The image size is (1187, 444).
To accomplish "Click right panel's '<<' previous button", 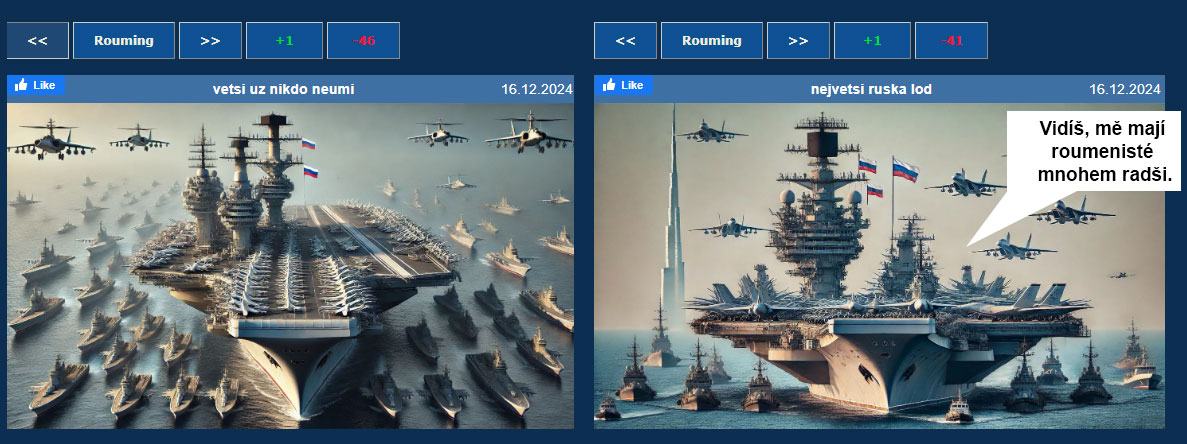I will (625, 41).
